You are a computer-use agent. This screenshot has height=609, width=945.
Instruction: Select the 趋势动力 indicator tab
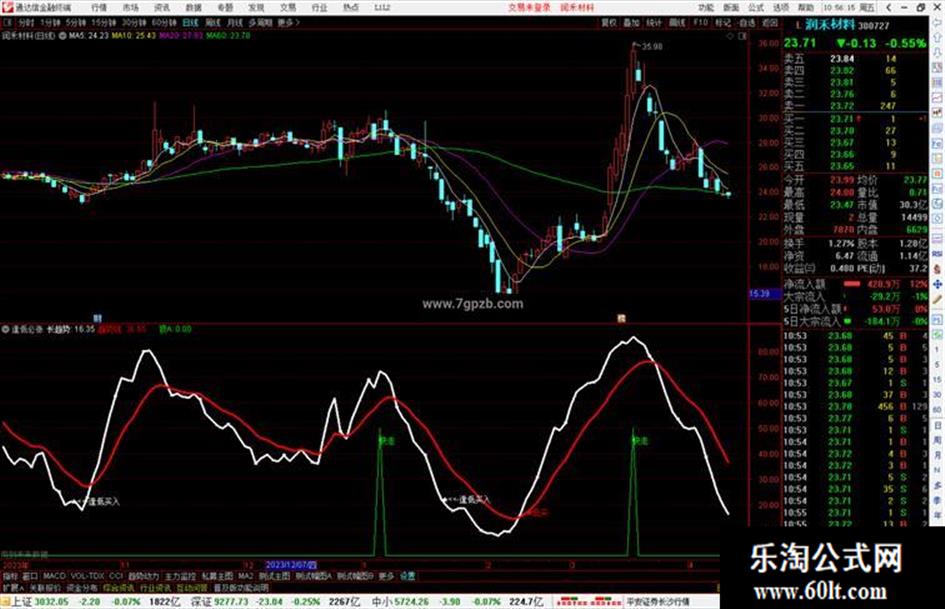pos(143,576)
